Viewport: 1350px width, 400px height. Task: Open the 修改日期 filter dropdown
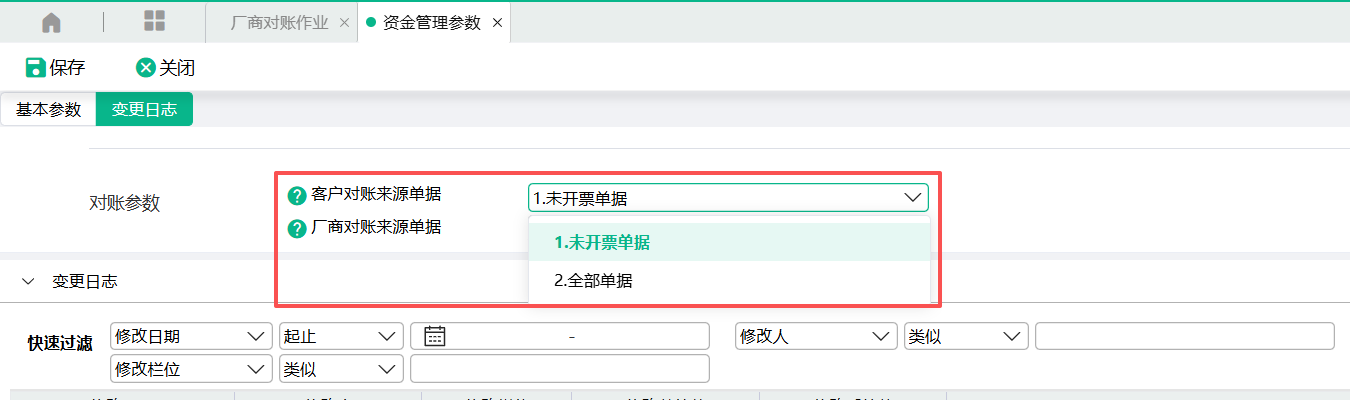coord(191,336)
